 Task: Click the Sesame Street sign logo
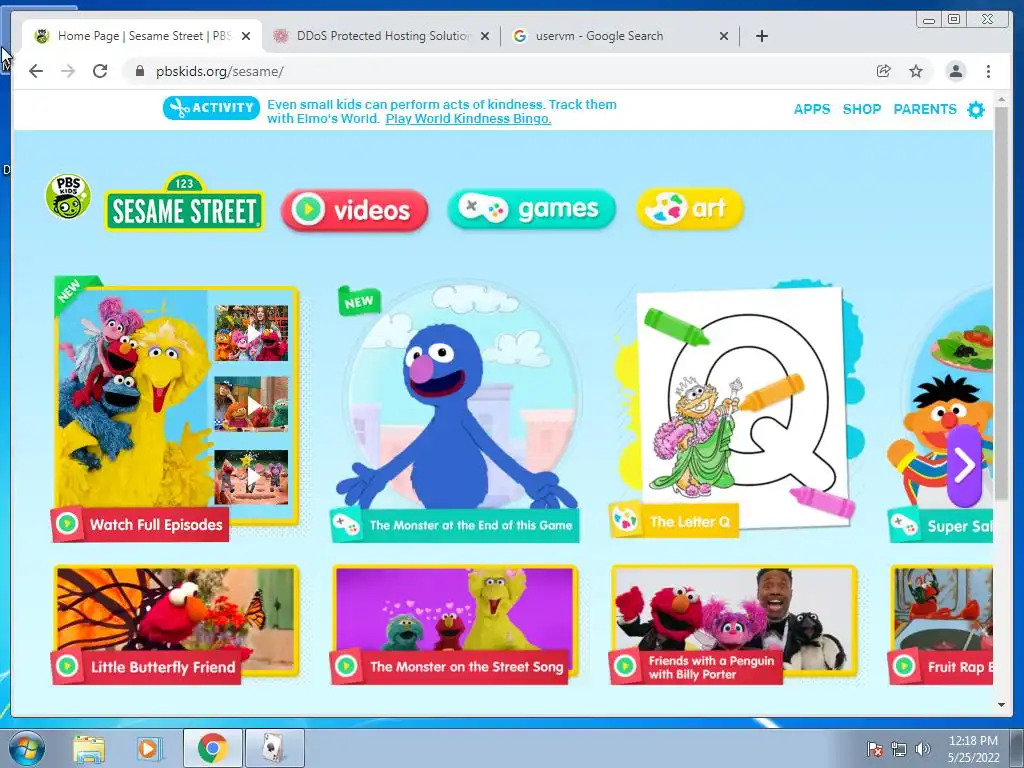[x=185, y=202]
